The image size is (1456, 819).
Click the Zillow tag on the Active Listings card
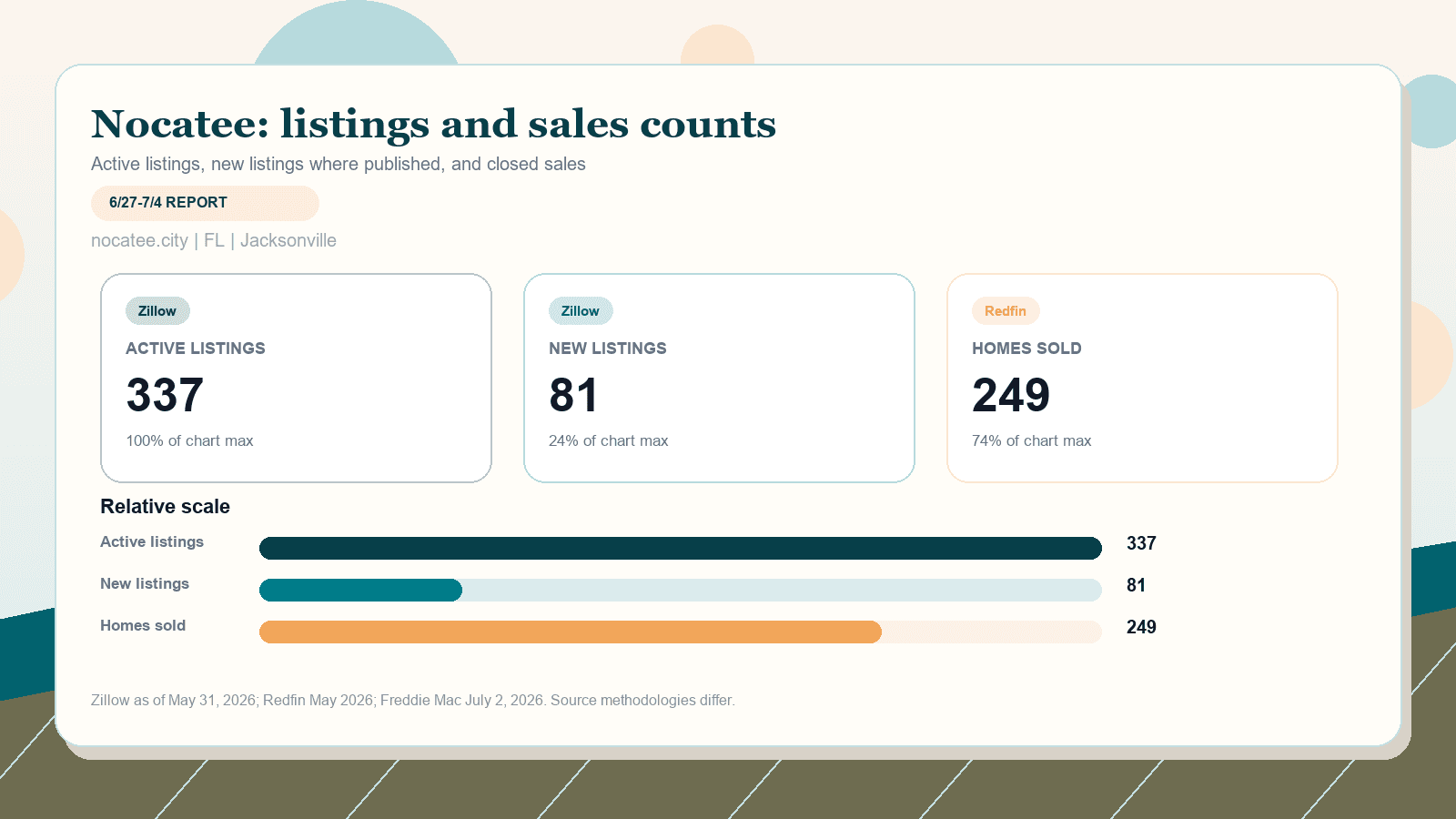tap(157, 311)
